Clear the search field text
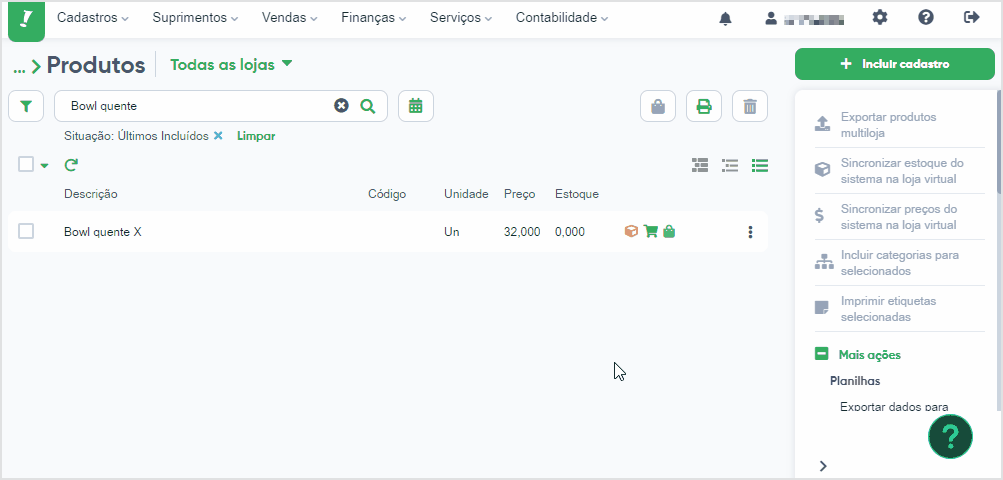This screenshot has height=480, width=1003. [x=342, y=106]
